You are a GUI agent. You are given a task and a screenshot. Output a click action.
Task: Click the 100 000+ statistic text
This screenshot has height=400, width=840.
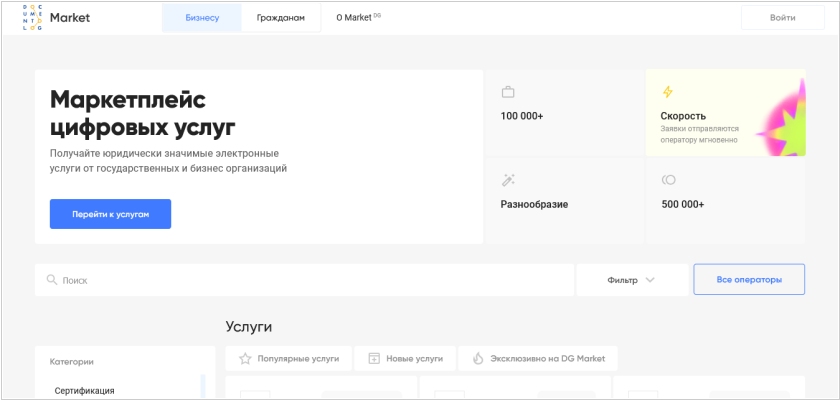tap(522, 116)
